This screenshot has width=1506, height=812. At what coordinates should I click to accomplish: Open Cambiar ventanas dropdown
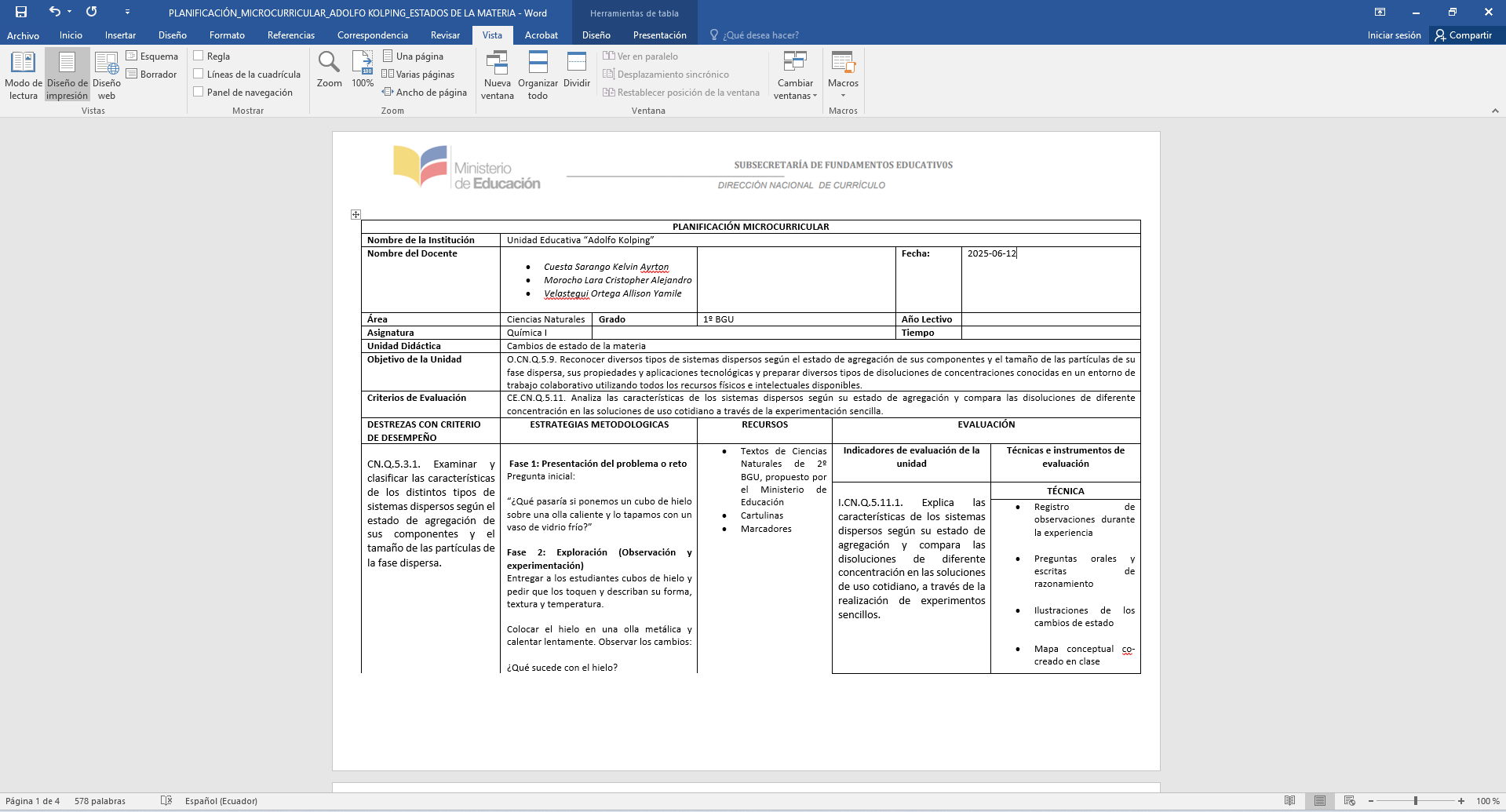tap(796, 75)
